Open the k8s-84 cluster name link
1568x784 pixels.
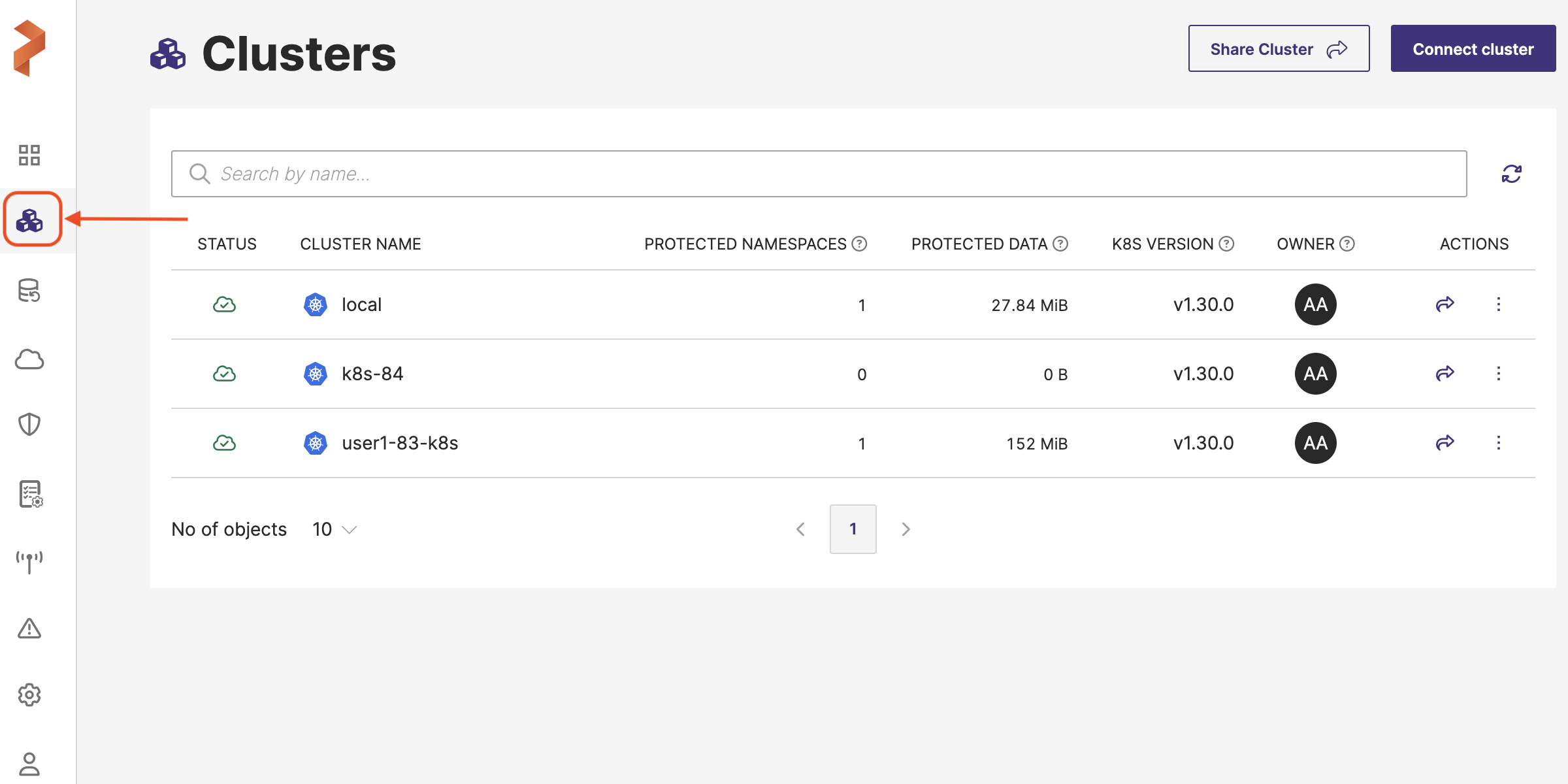(372, 374)
